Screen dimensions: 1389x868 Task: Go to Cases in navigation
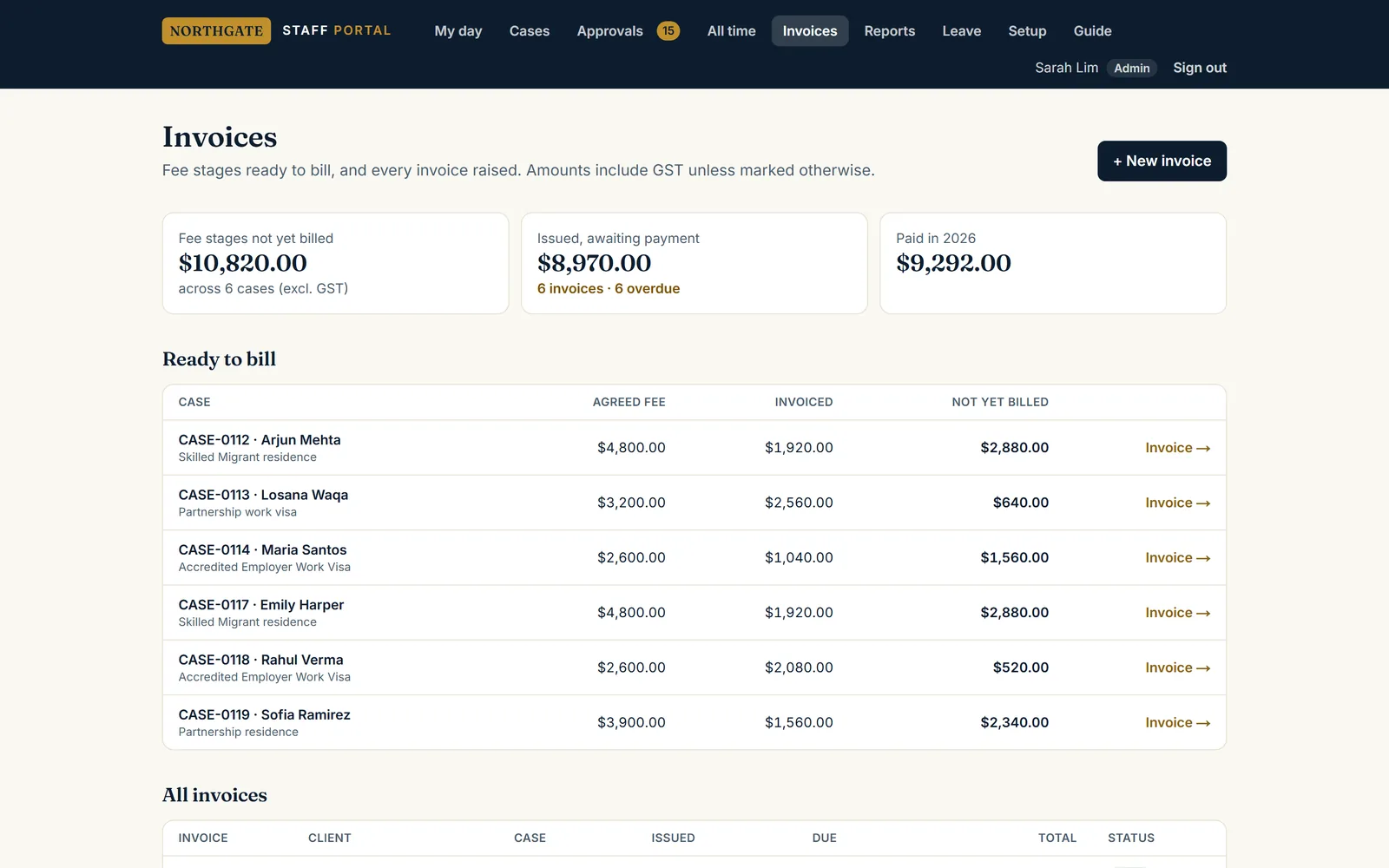pos(530,30)
